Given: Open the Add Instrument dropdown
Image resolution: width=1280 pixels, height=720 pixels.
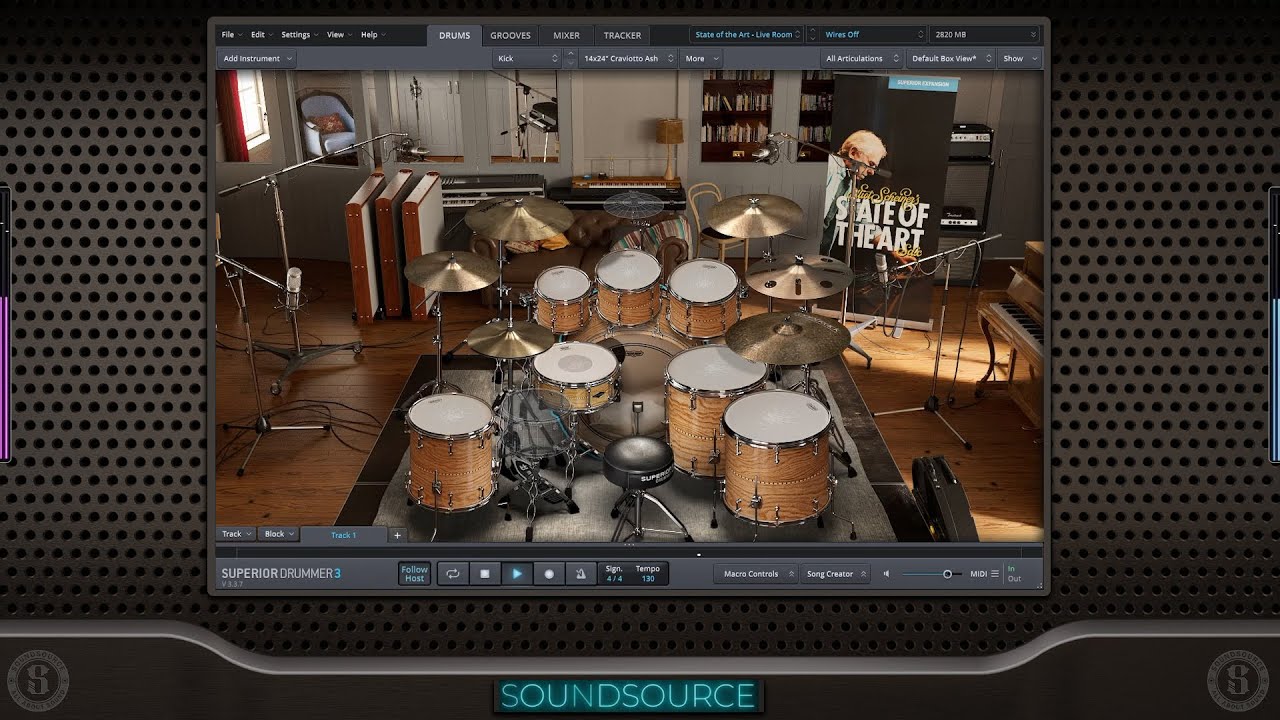Looking at the screenshot, I should point(257,59).
